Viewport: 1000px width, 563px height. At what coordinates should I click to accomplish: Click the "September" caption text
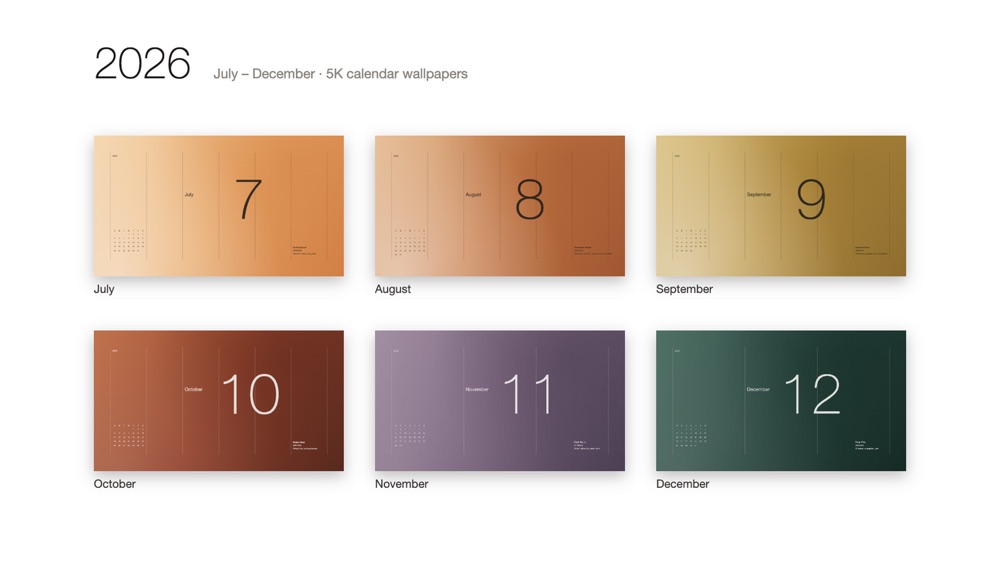(684, 289)
